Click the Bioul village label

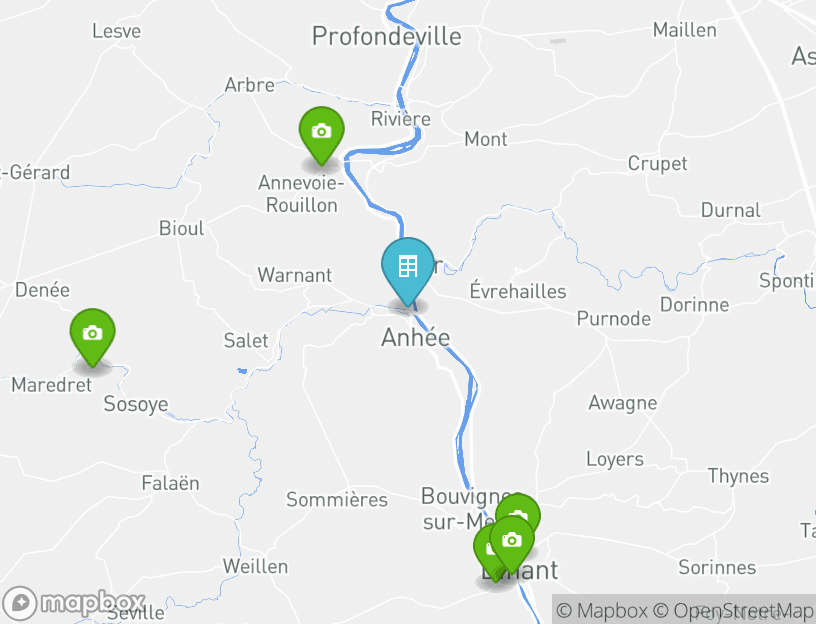182,228
